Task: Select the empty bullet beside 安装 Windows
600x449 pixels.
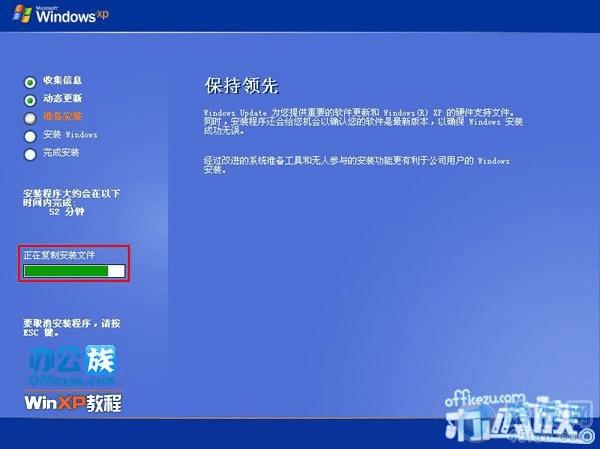Action: point(30,136)
